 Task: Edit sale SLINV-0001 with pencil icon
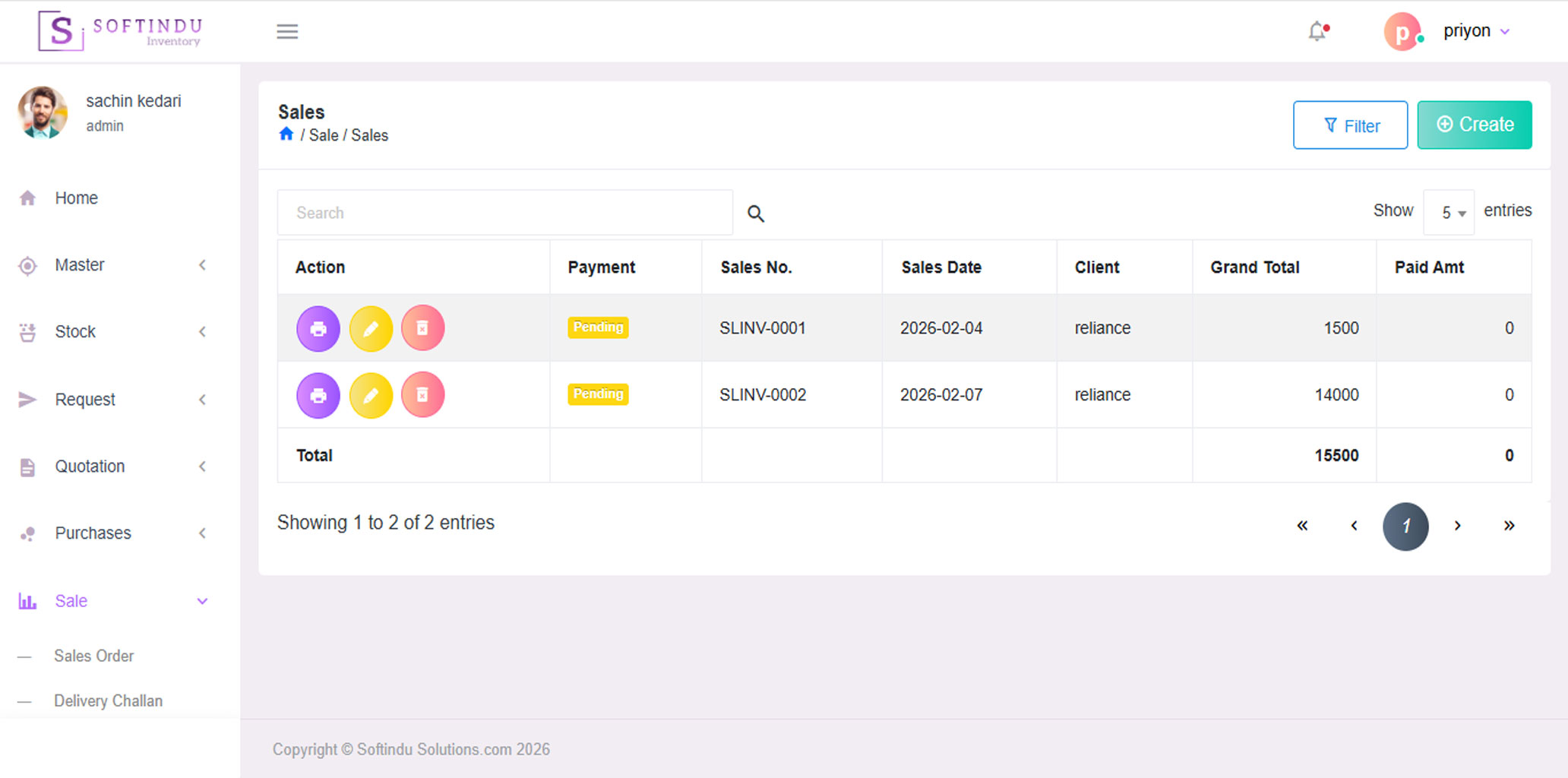coord(371,328)
